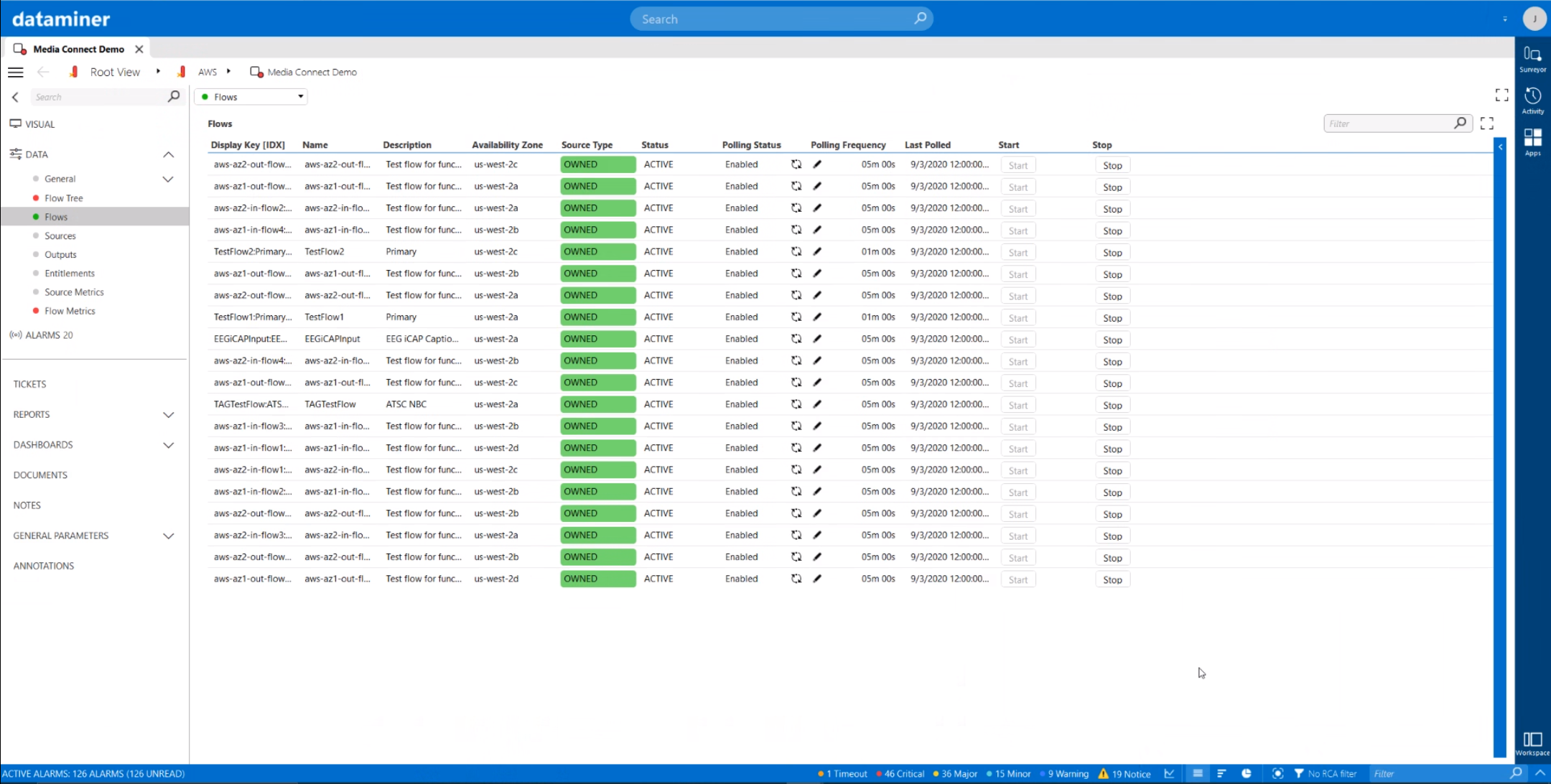Select Outputs in the data list

pyautogui.click(x=60, y=254)
